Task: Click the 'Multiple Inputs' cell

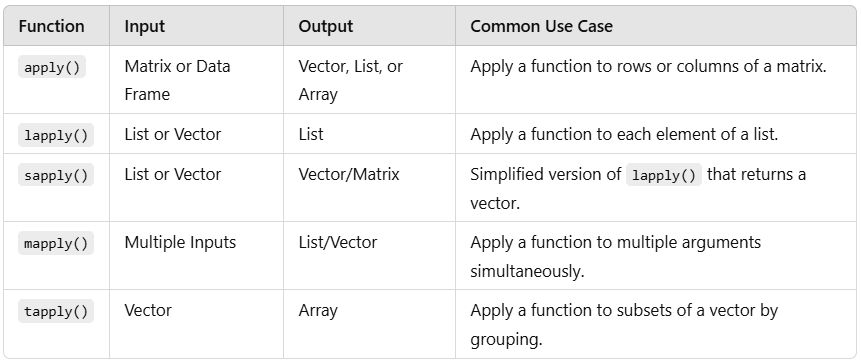Action: point(180,242)
